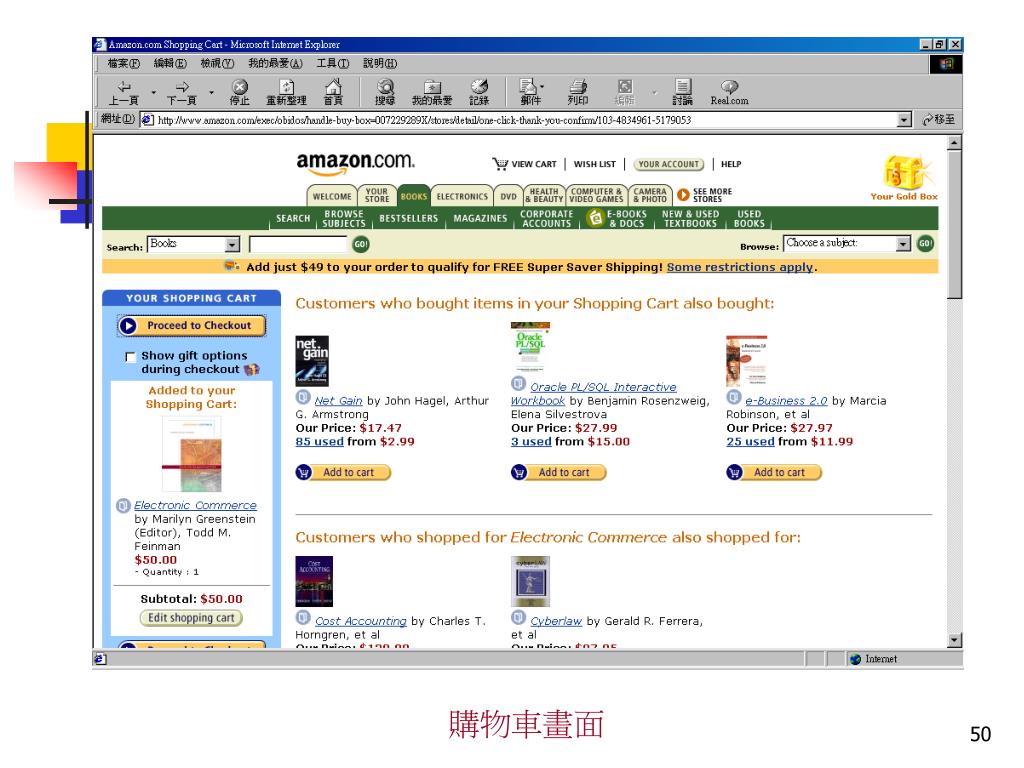Click the Your Account button
The width and height of the screenshot is (1024, 768).
[x=669, y=164]
